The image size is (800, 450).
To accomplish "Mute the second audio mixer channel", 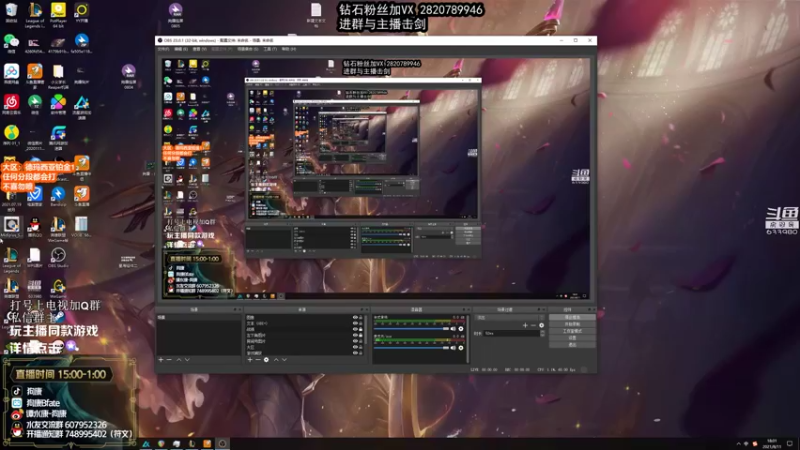I will click(453, 348).
